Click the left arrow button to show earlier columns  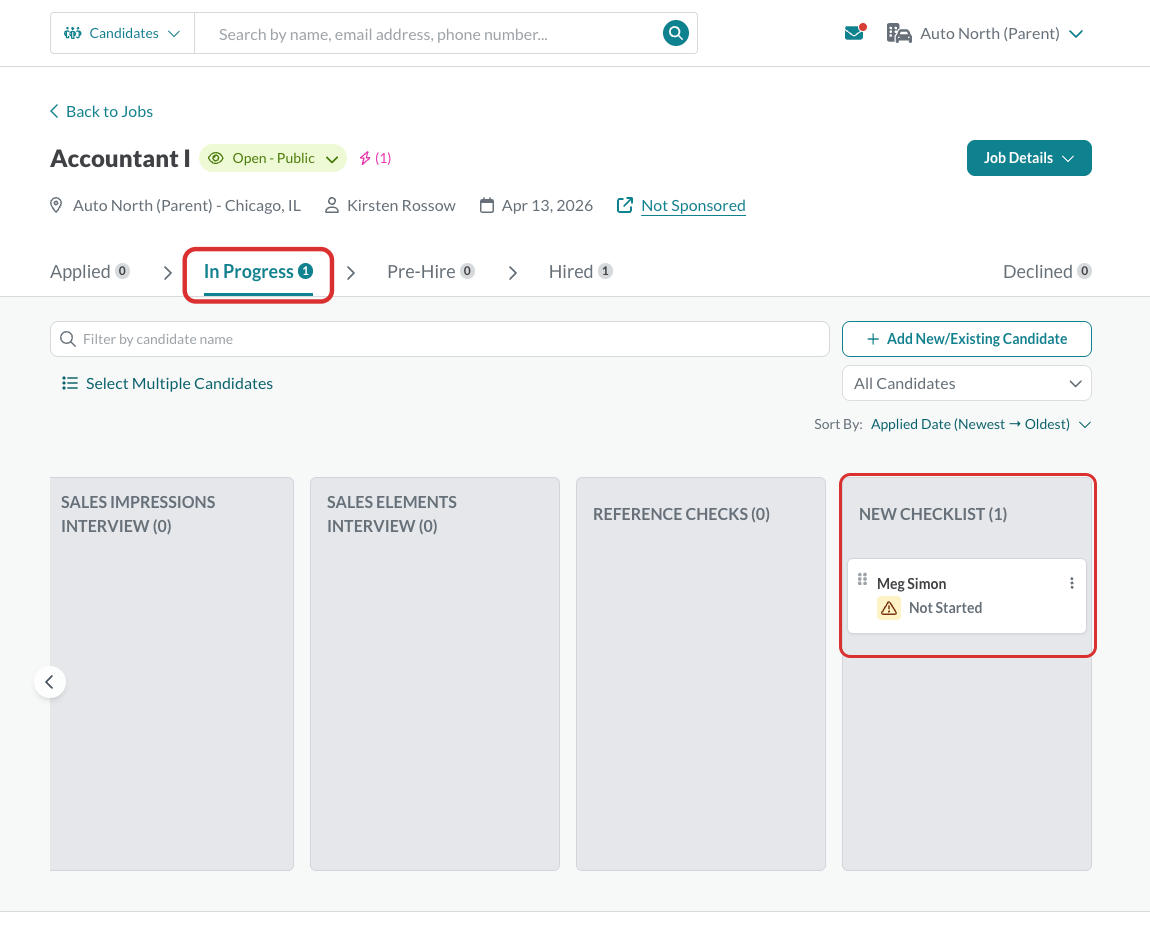coord(50,682)
